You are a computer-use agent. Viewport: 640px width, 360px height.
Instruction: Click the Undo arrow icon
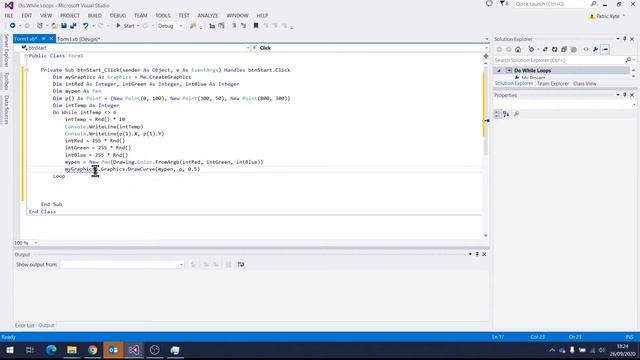(x=85, y=26)
